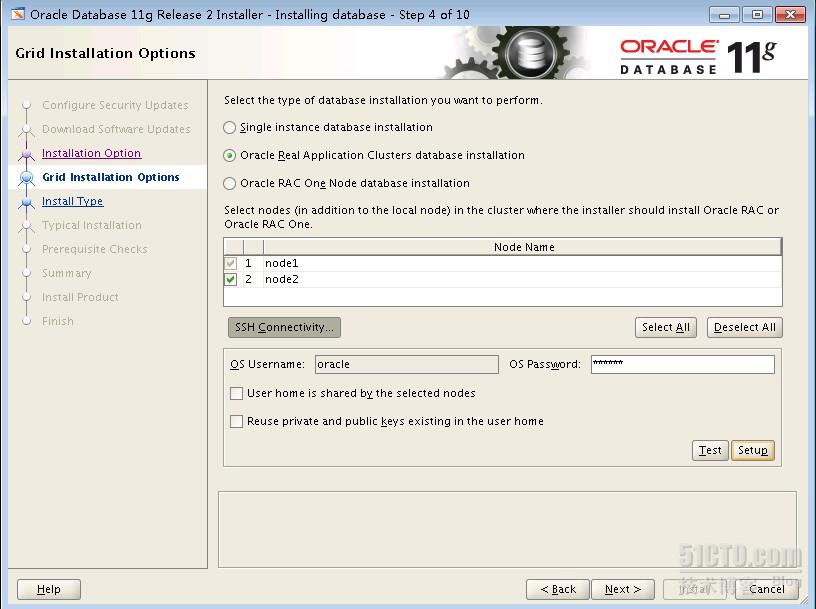This screenshot has width=816, height=609.
Task: Click the installer window title icon
Action: (18, 14)
